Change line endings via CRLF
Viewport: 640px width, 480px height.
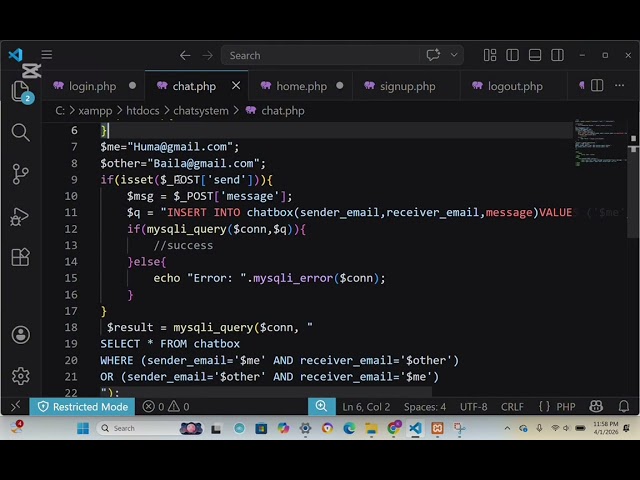(x=512, y=407)
